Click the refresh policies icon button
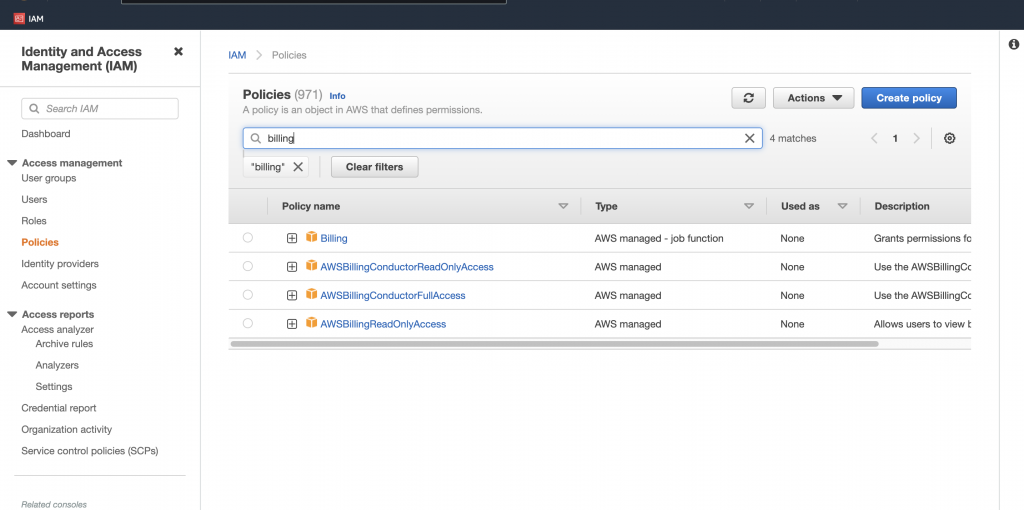Viewport: 1024px width, 510px height. click(748, 98)
